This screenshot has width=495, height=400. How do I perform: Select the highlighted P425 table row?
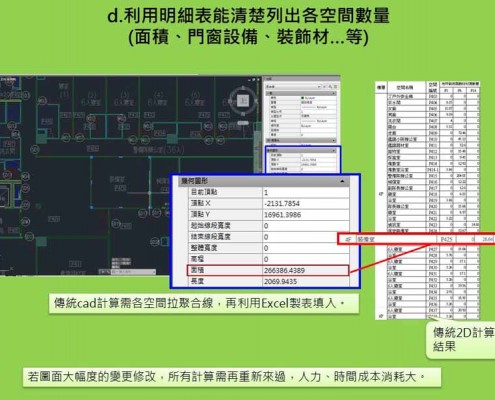click(416, 239)
